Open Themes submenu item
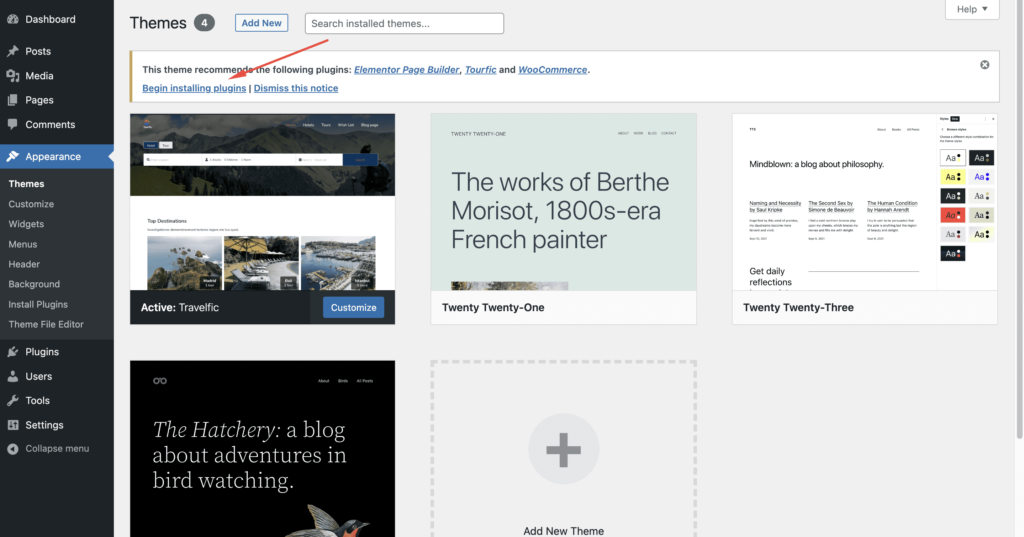Image resolution: width=1024 pixels, height=537 pixels. click(x=26, y=184)
